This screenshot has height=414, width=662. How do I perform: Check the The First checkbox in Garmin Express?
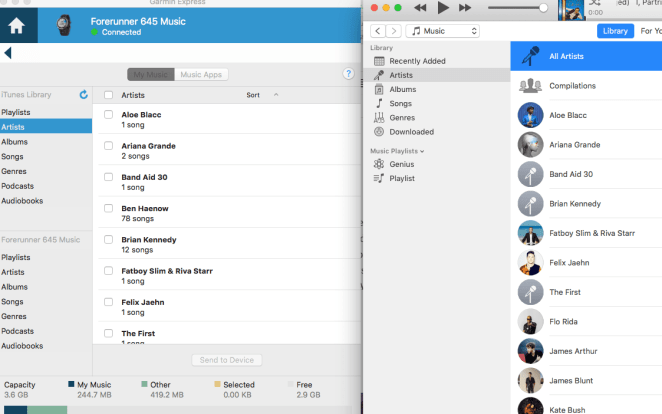coord(109,333)
